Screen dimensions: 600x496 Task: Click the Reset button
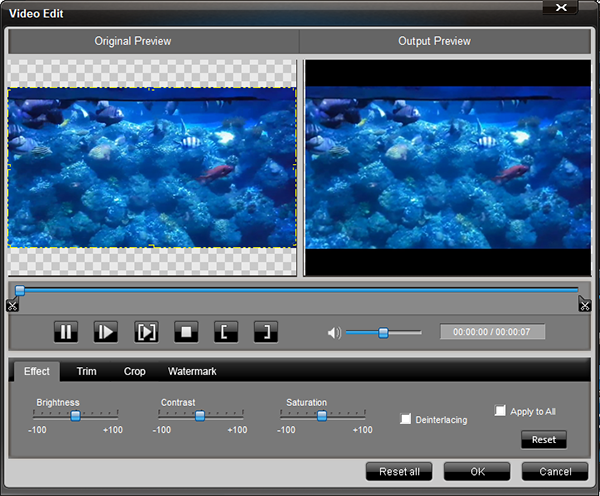(x=544, y=440)
